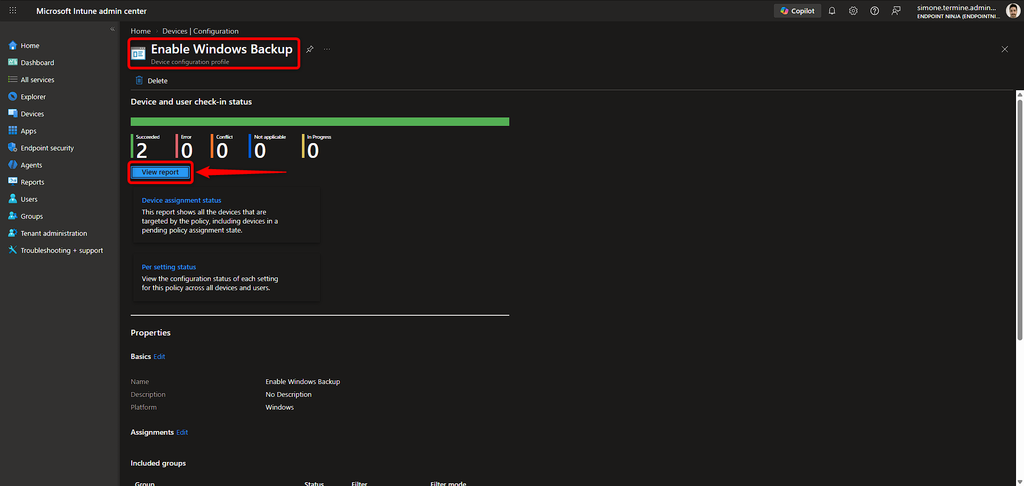This screenshot has height=486, width=1024.
Task: Click the Reports icon in sidebar
Action: point(12,182)
